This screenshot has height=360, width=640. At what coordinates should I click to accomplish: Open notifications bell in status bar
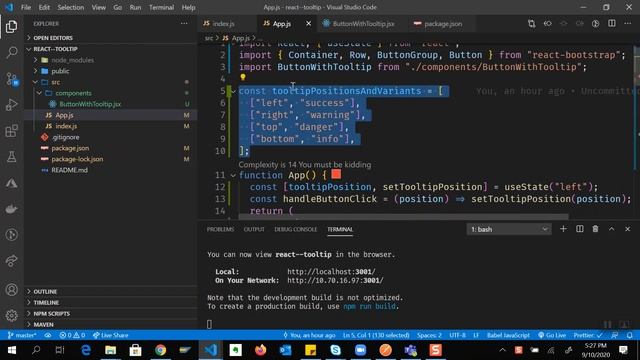630,335
